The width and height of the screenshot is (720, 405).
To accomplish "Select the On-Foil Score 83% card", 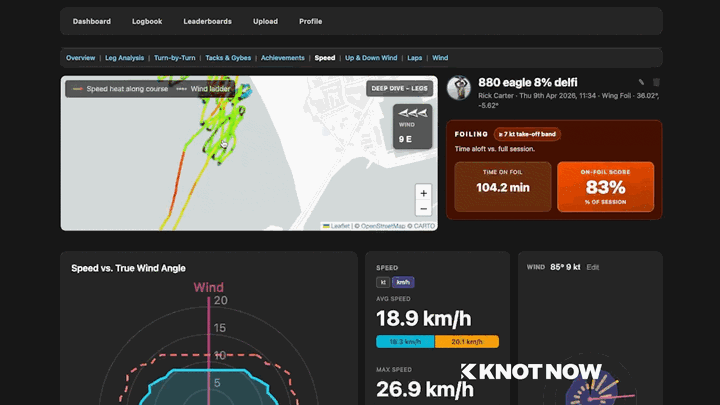I will tap(605, 186).
